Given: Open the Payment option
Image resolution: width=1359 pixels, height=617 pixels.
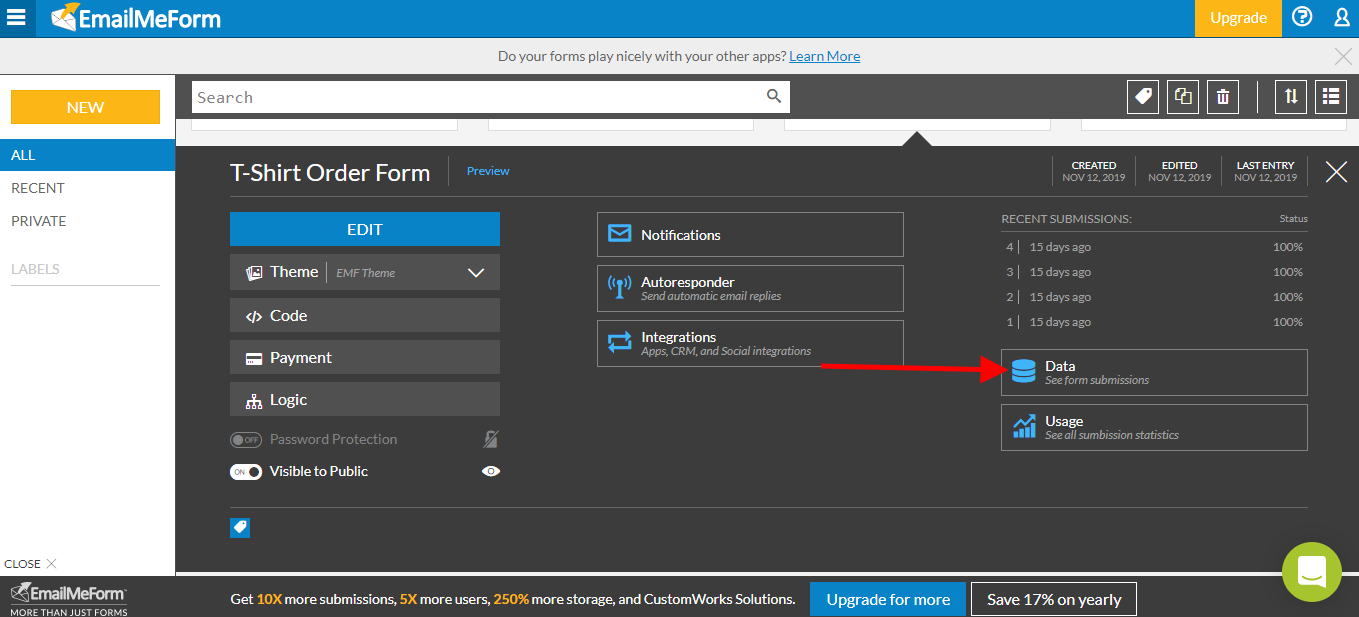Looking at the screenshot, I should (365, 357).
